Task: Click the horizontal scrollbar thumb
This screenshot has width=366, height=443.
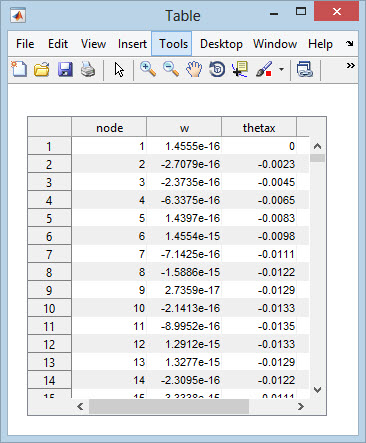Action: [x=169, y=406]
